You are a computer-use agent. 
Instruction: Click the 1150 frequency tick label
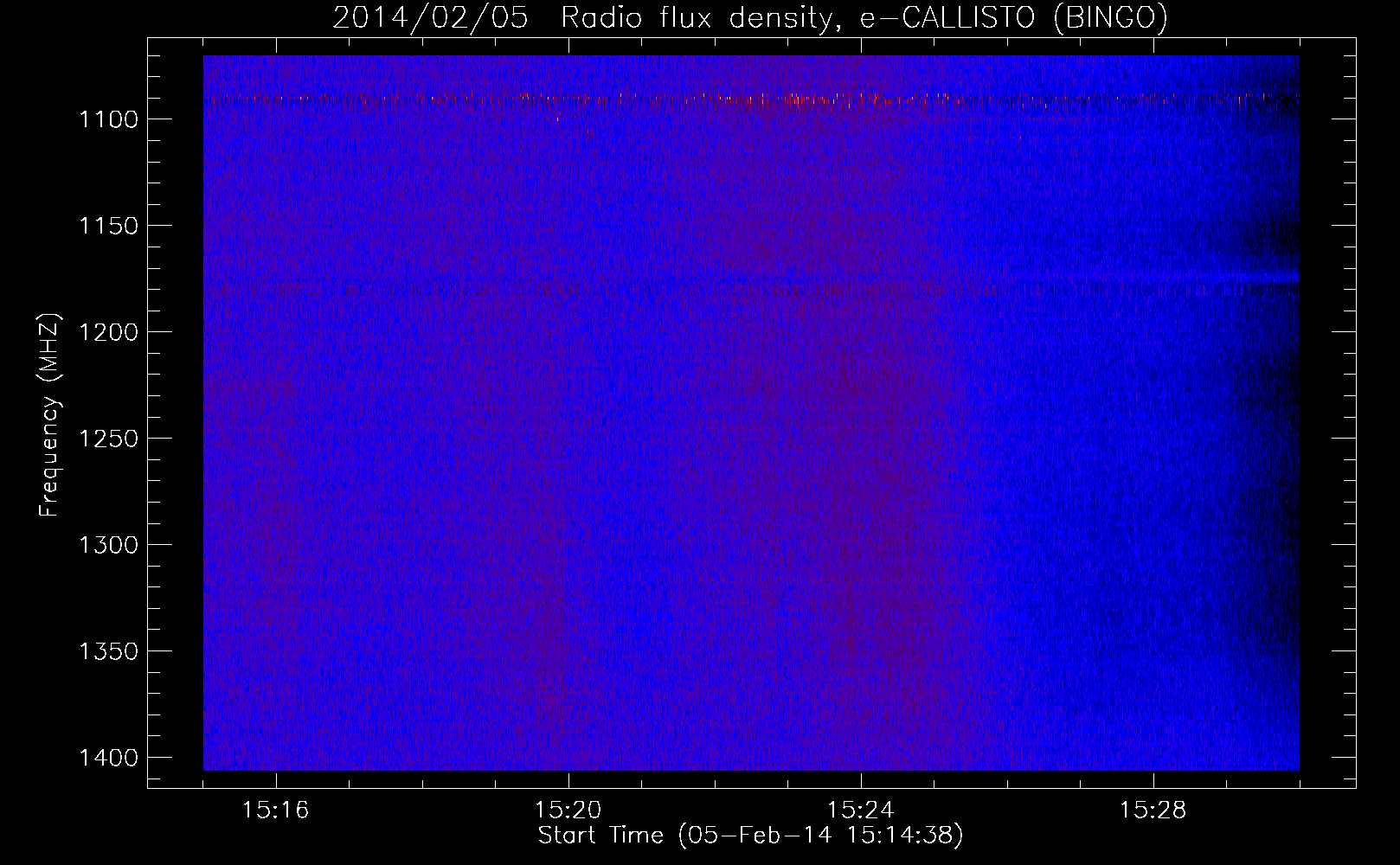pyautogui.click(x=109, y=226)
